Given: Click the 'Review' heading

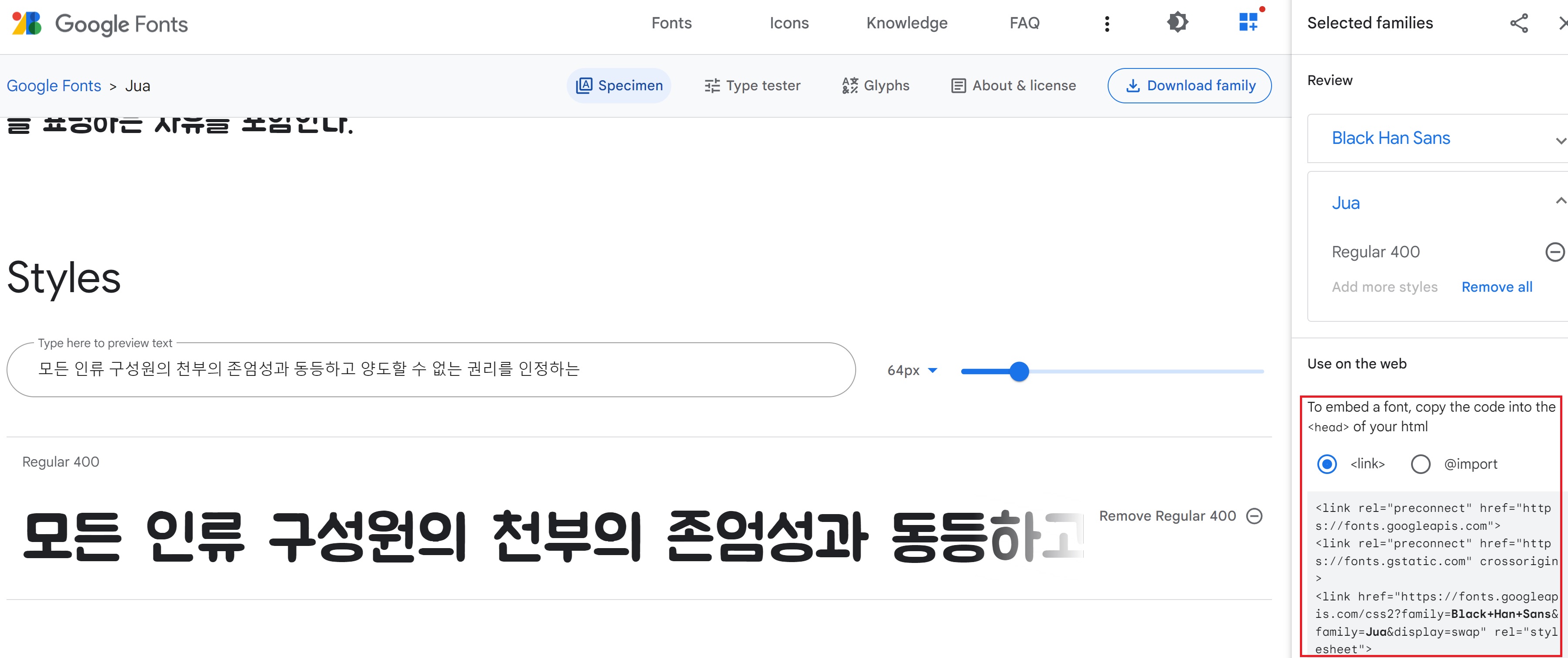Looking at the screenshot, I should [x=1330, y=80].
